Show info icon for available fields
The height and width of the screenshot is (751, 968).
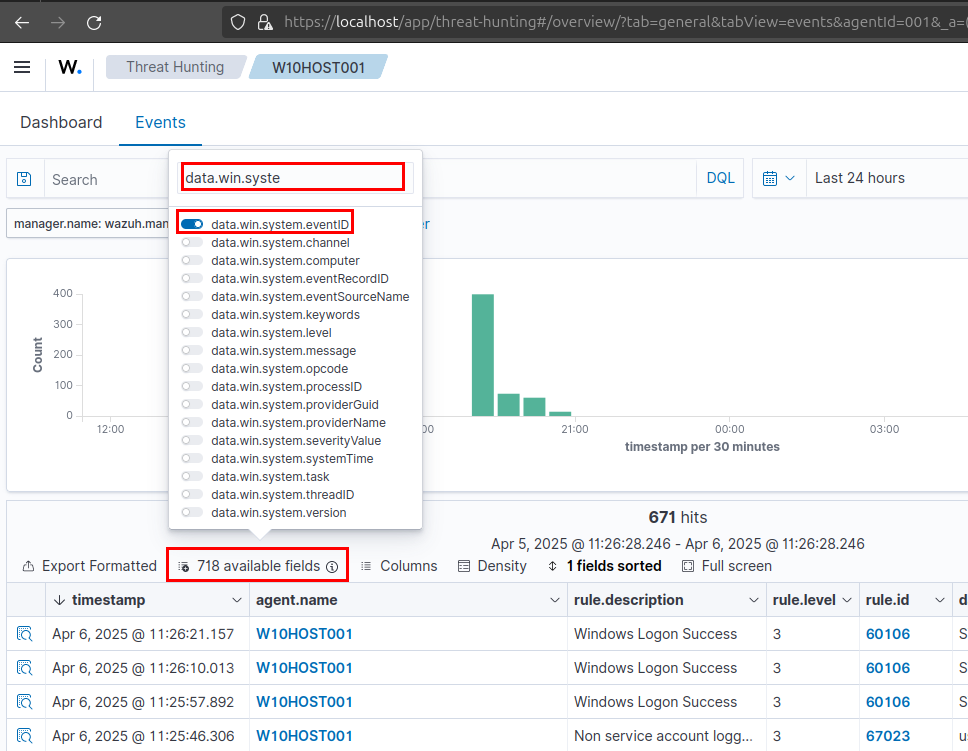[332, 566]
